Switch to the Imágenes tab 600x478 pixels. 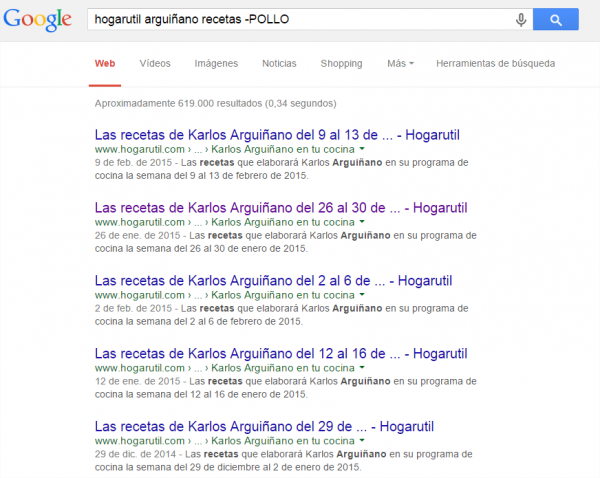pyautogui.click(x=216, y=63)
